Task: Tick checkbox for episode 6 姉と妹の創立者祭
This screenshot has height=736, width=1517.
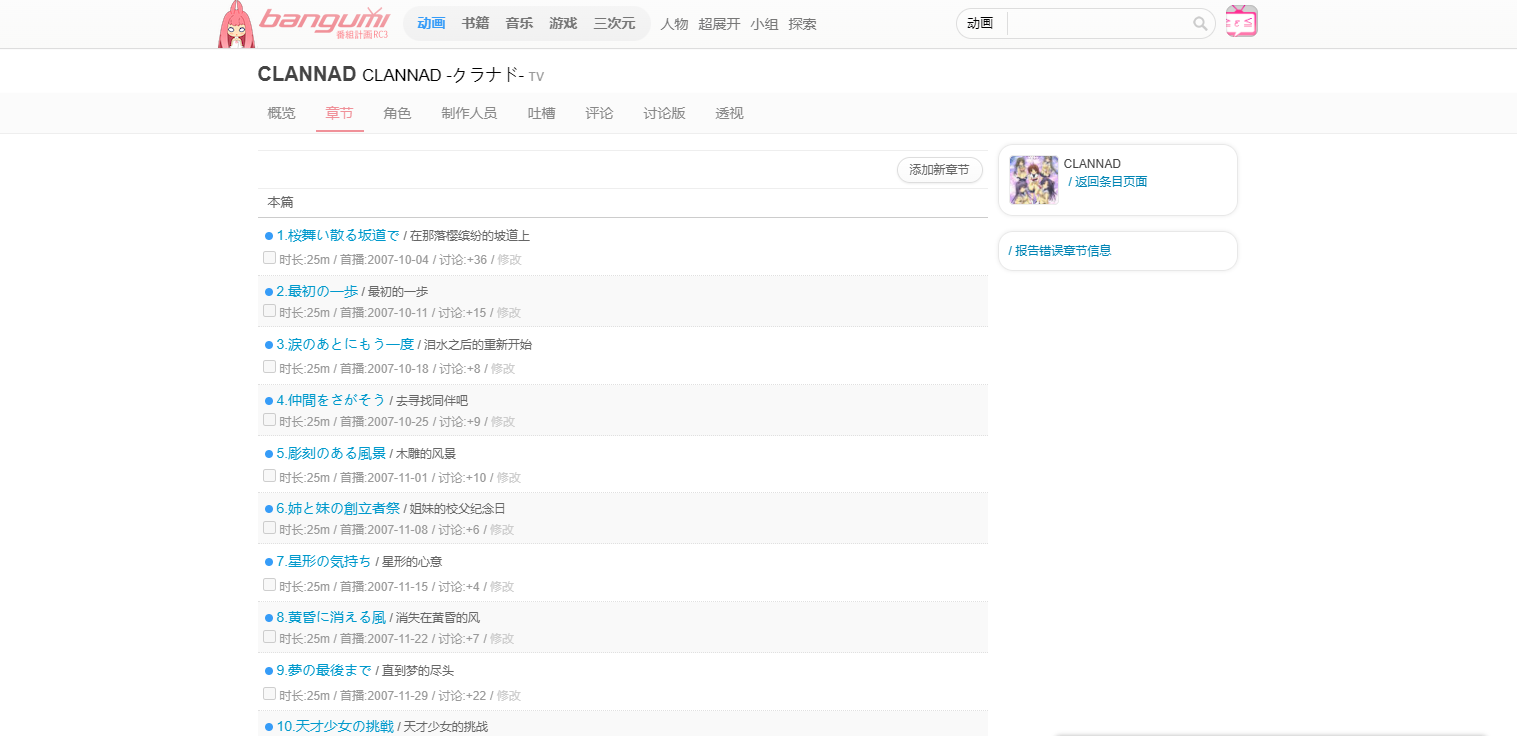Action: click(x=269, y=528)
